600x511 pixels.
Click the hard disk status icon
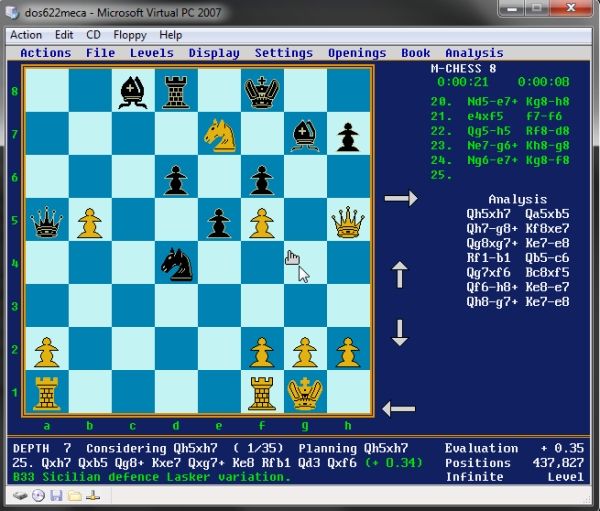[x=20, y=496]
